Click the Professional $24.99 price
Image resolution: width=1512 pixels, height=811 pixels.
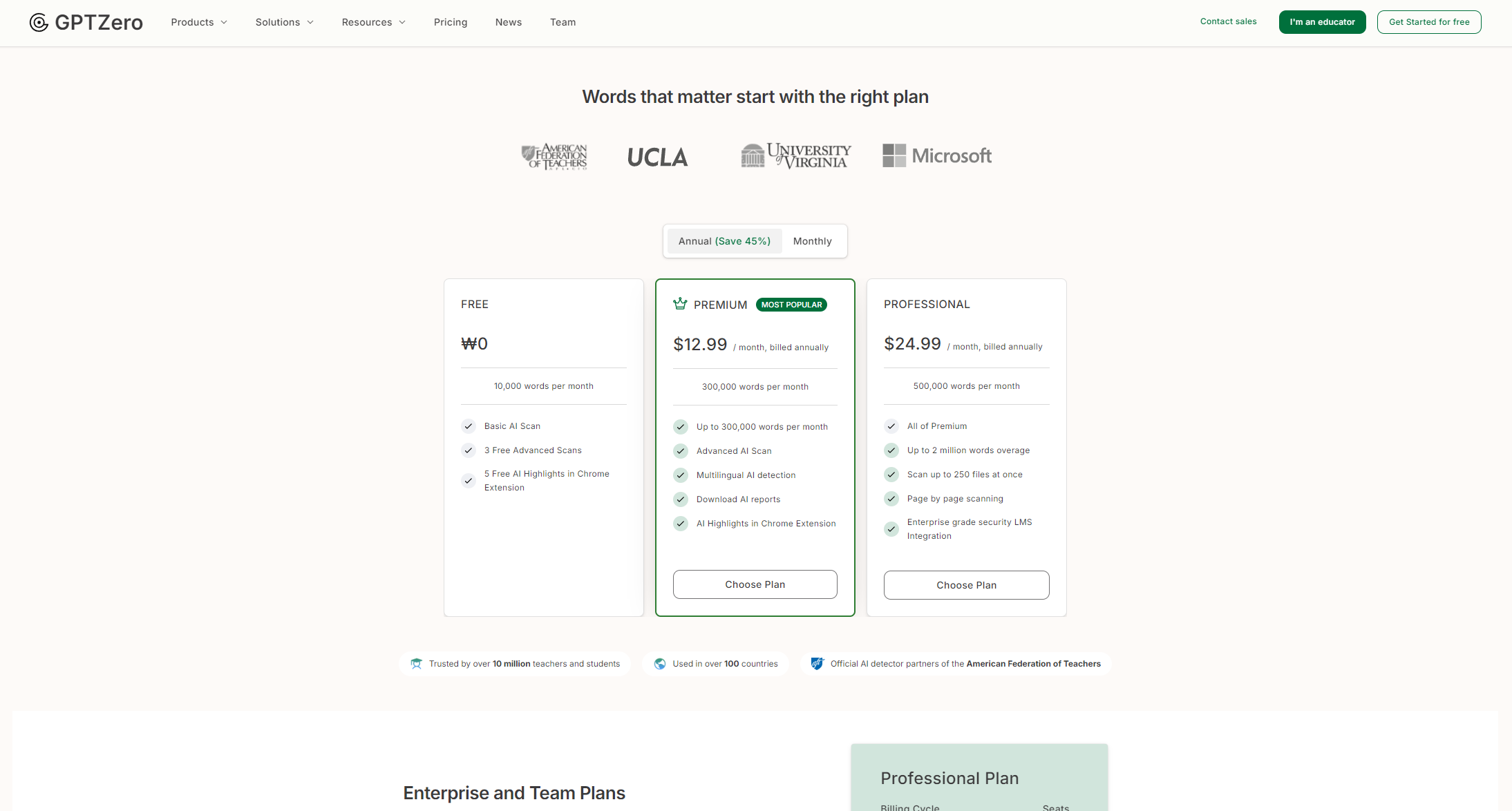pyautogui.click(x=912, y=343)
